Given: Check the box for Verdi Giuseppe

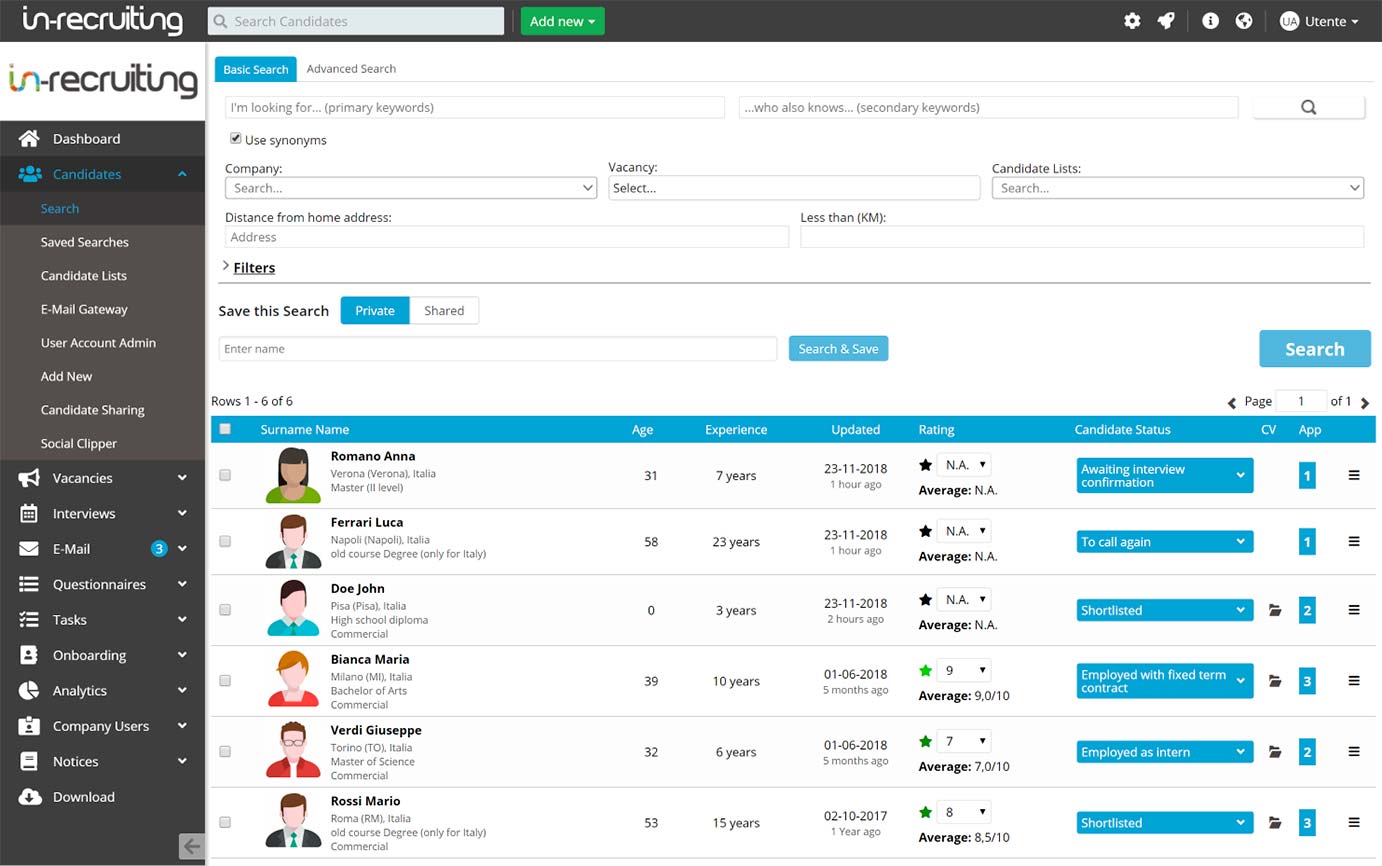Looking at the screenshot, I should tap(225, 751).
